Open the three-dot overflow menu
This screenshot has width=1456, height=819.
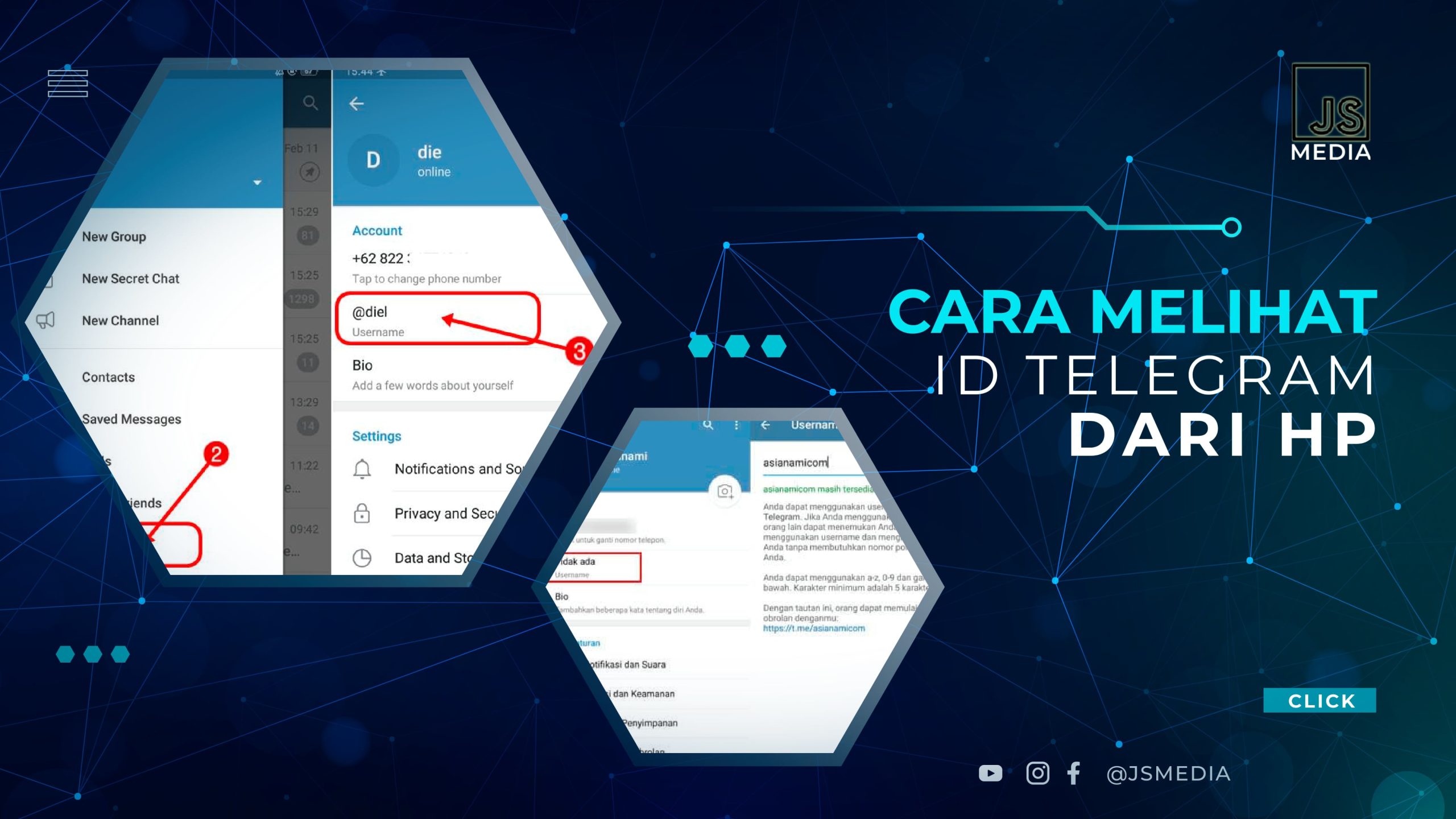pyautogui.click(x=737, y=425)
